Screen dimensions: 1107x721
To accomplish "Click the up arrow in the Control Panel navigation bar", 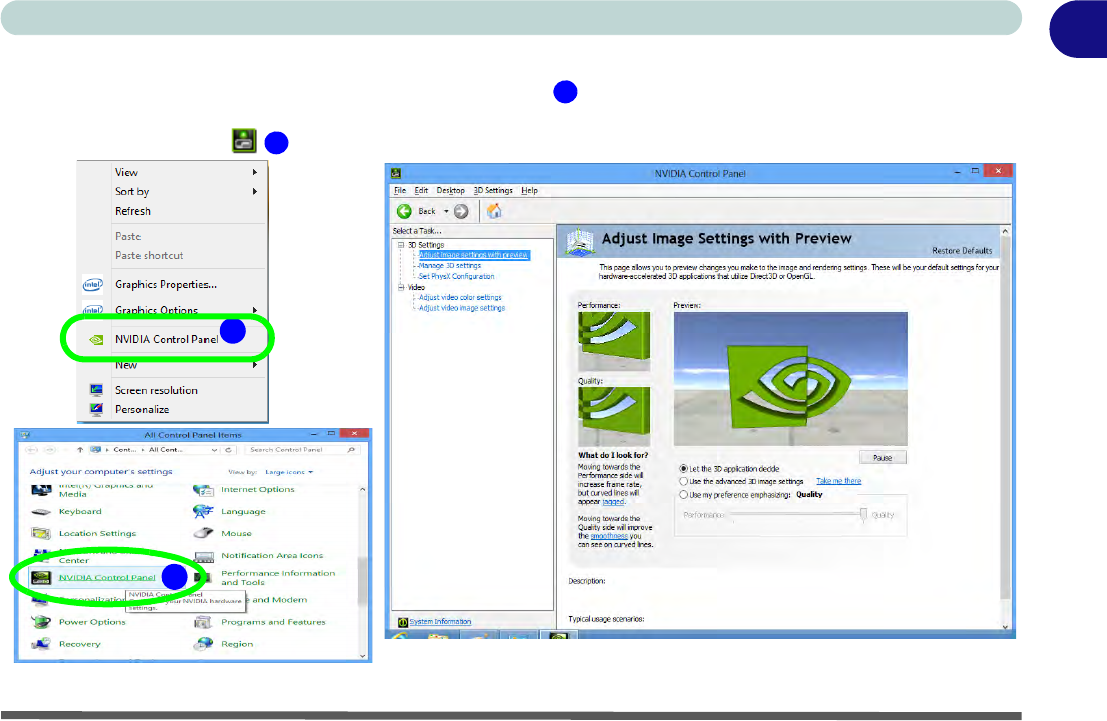I will click(80, 450).
